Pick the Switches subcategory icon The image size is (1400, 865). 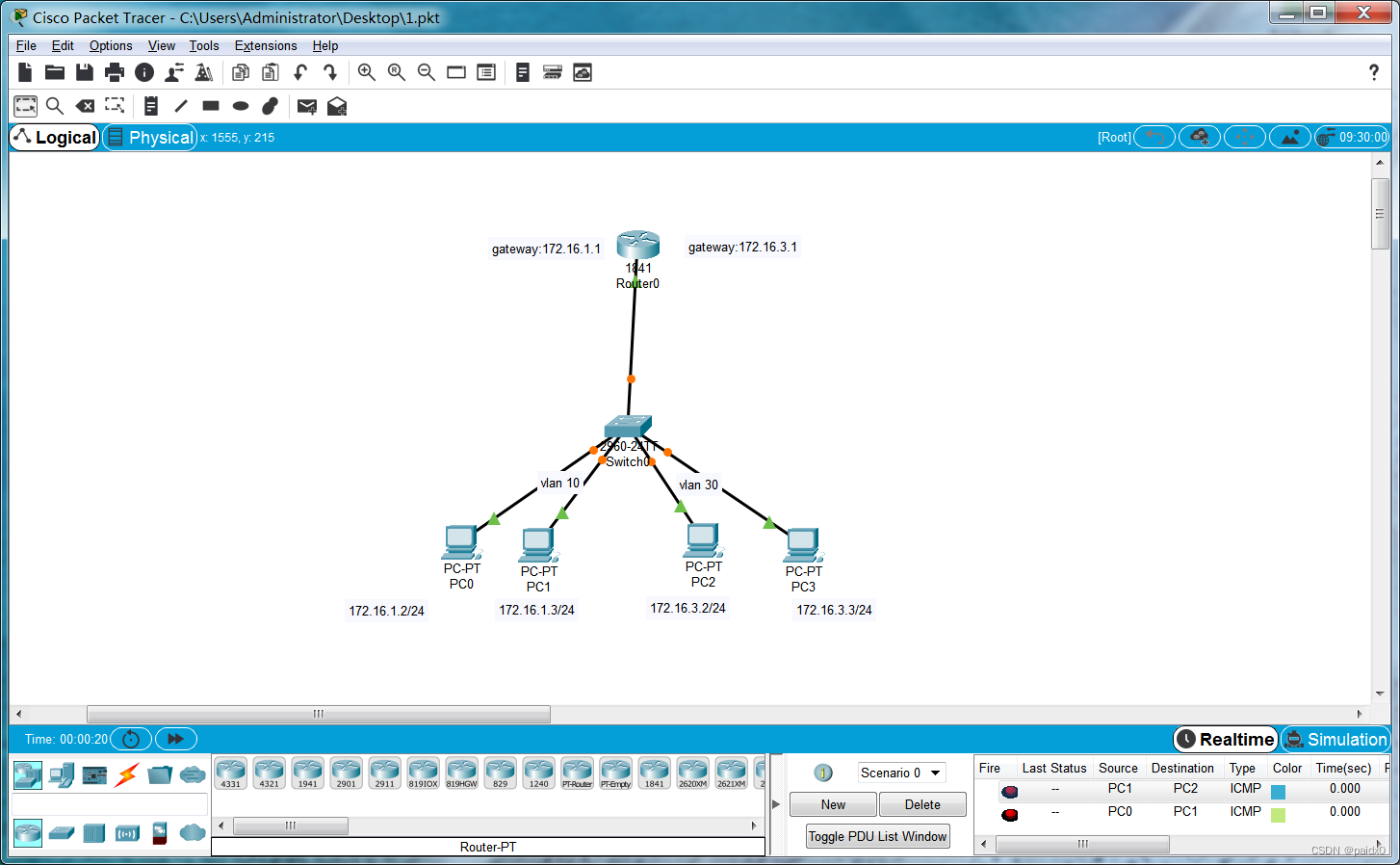(62, 833)
